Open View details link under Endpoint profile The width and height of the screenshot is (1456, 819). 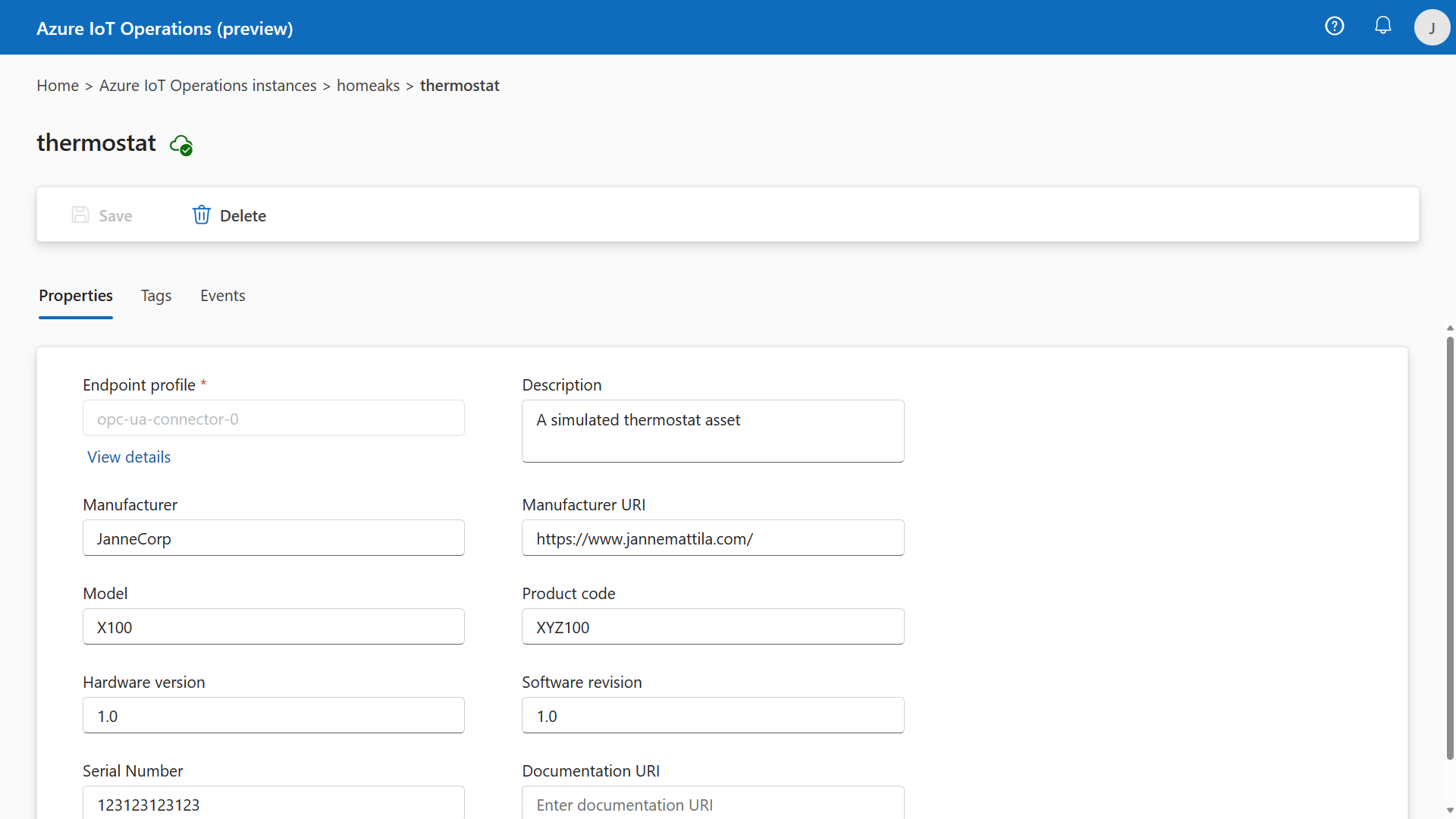click(x=129, y=457)
